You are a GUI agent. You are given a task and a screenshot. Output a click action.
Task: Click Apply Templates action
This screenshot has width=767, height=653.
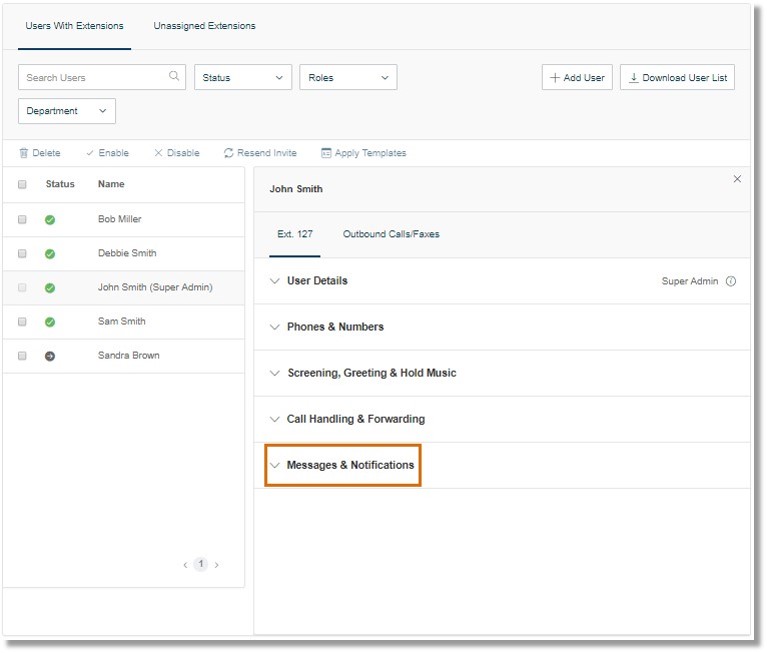tap(363, 153)
